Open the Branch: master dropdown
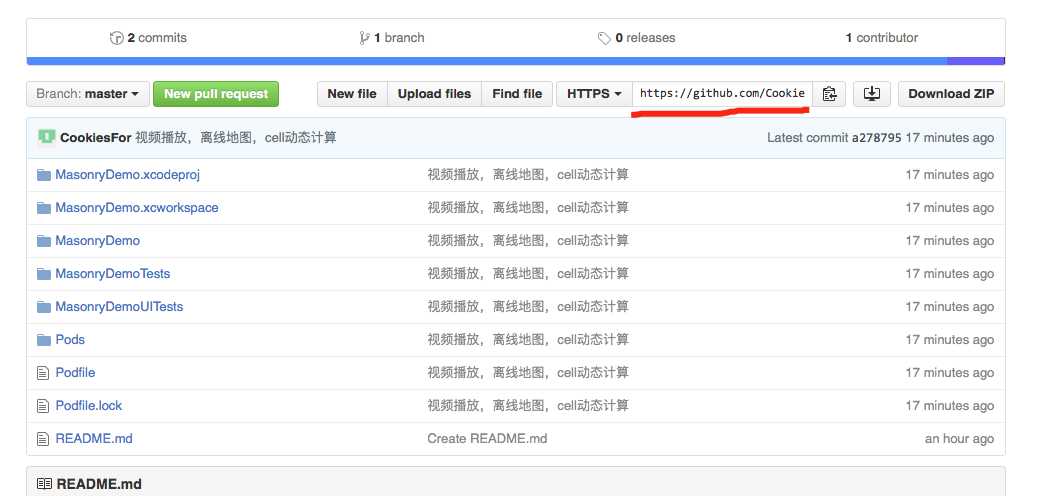The image size is (1058, 496). (88, 94)
